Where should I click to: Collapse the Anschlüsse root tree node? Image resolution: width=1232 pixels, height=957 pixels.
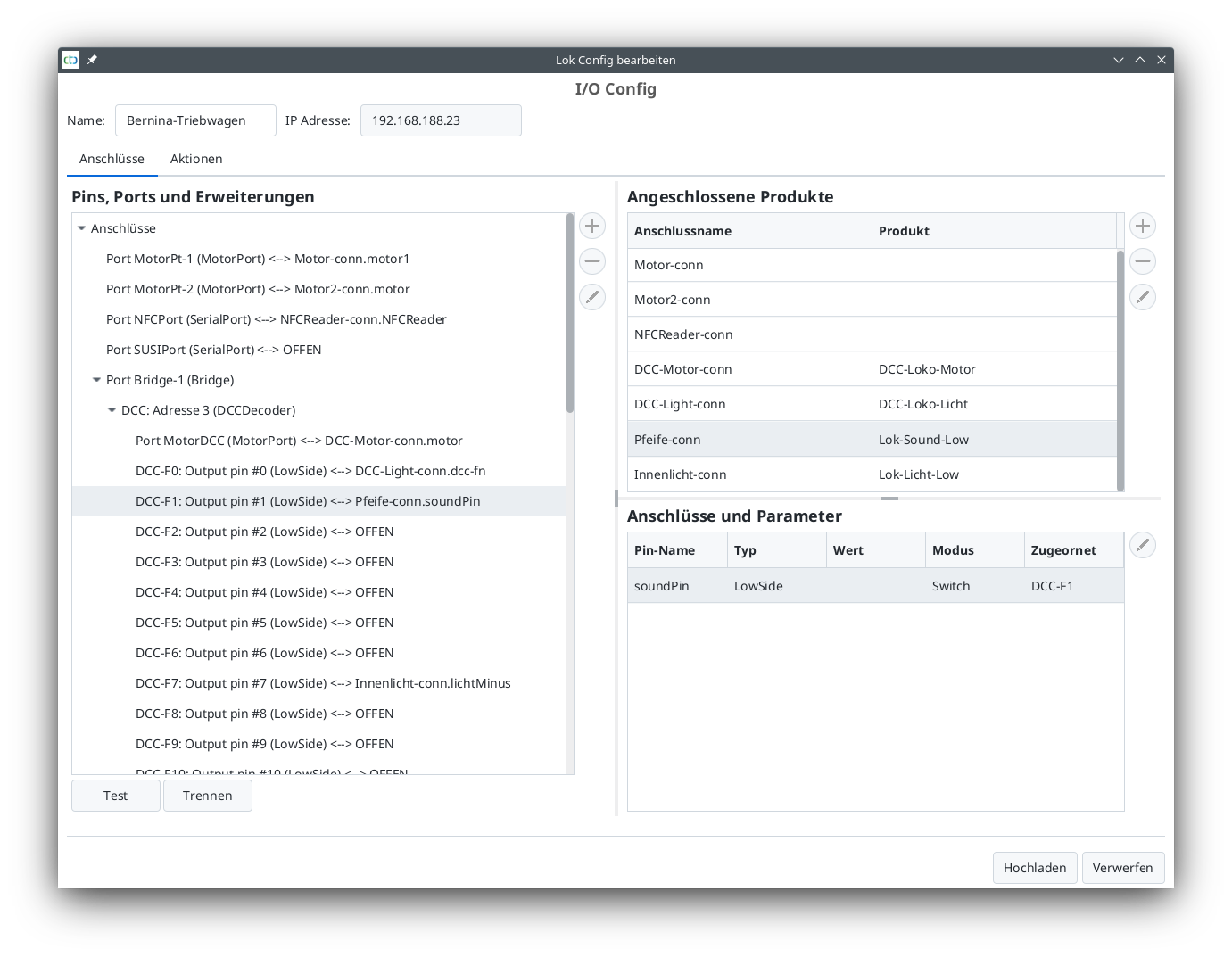[x=82, y=228]
